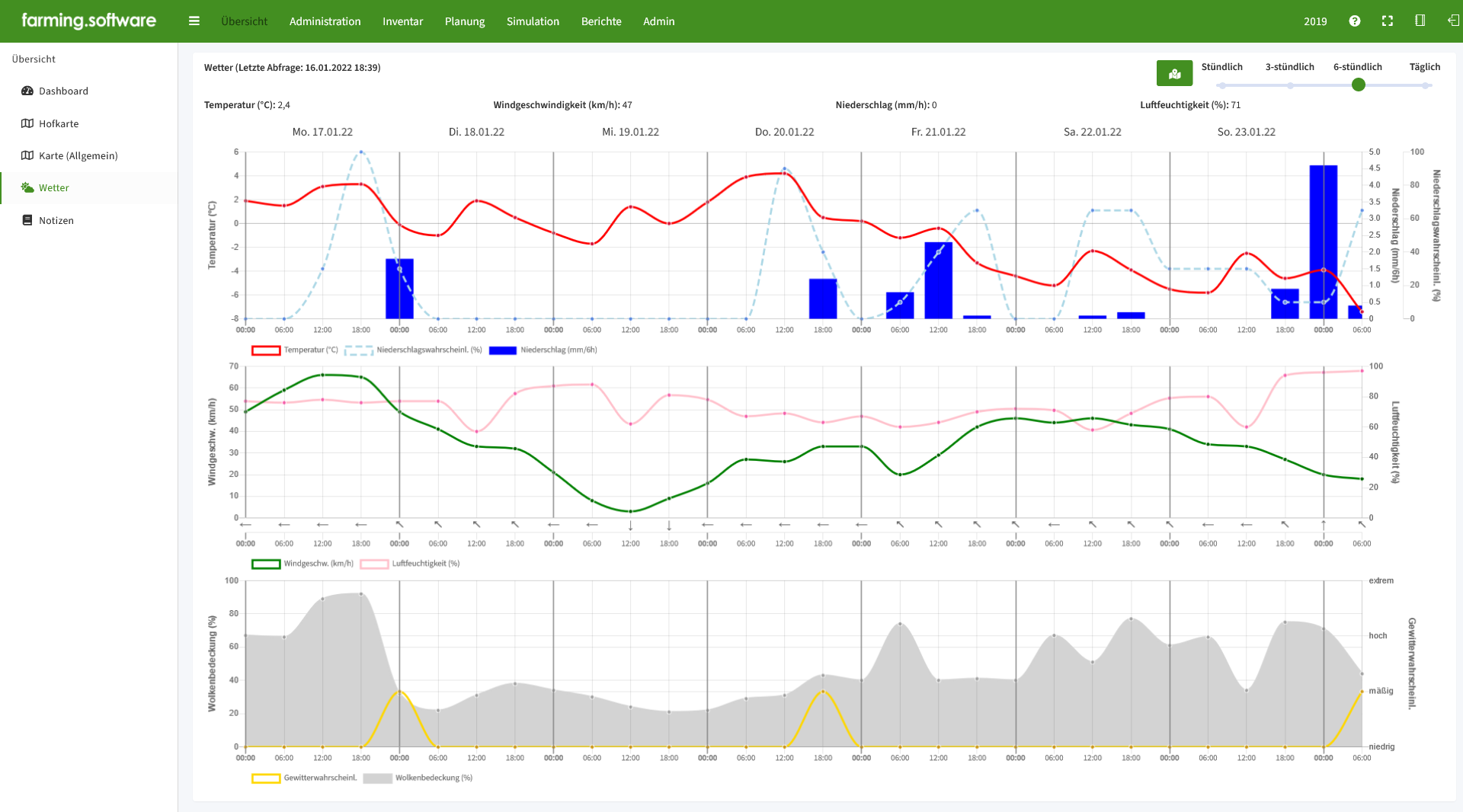
Task: Click the Notizen book icon
Action: pos(27,220)
